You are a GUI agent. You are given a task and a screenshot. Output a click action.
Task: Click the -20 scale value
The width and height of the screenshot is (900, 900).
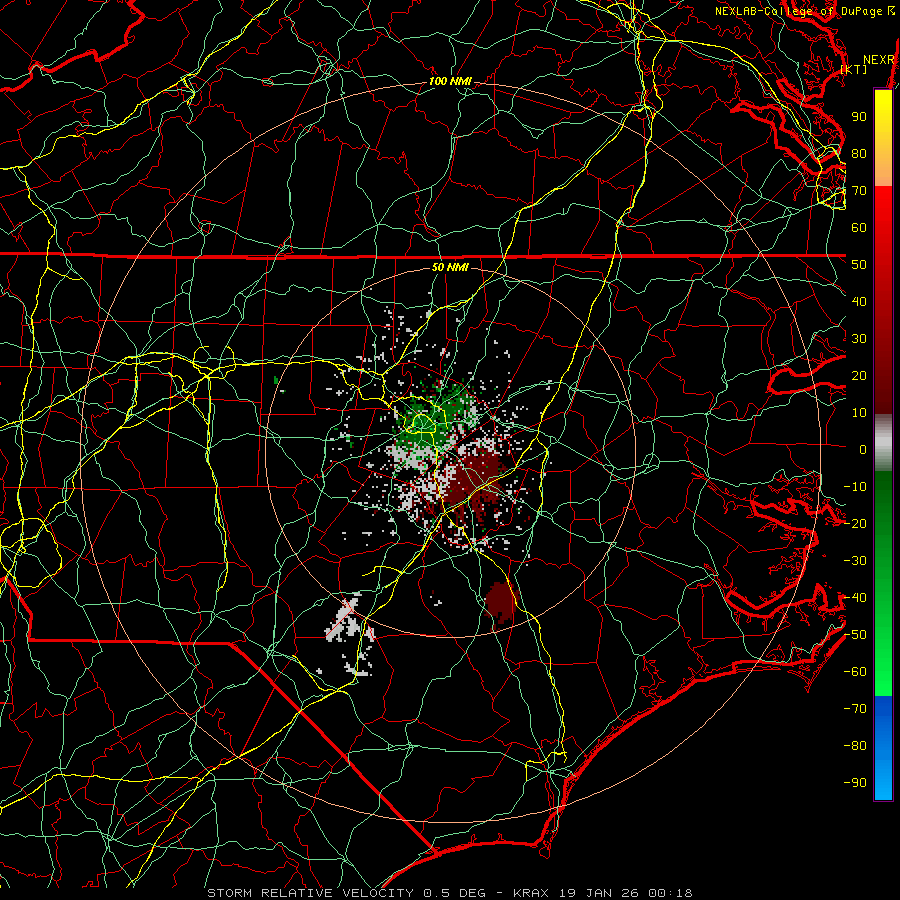[x=855, y=523]
